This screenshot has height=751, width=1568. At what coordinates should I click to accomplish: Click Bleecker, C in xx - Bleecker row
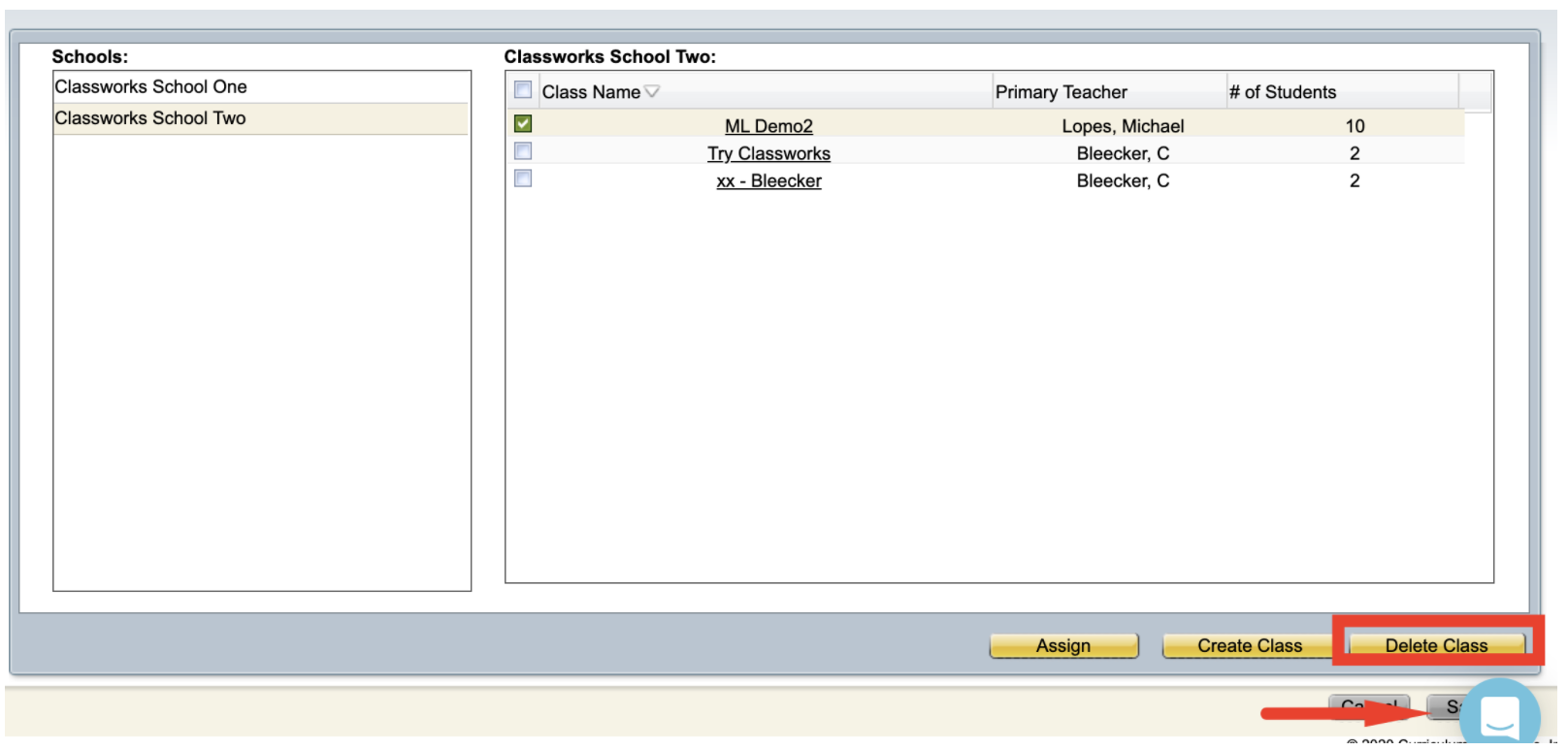tap(1123, 180)
